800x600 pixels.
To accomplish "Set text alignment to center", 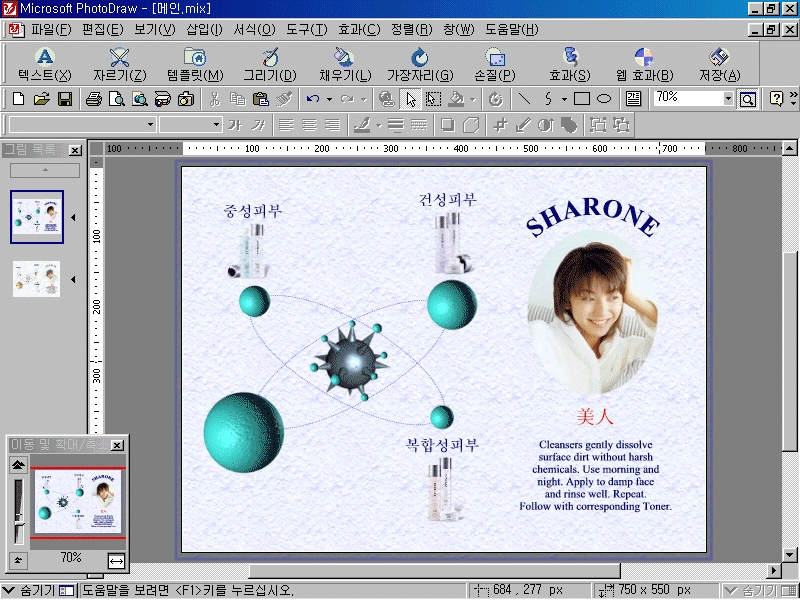I will [x=309, y=125].
